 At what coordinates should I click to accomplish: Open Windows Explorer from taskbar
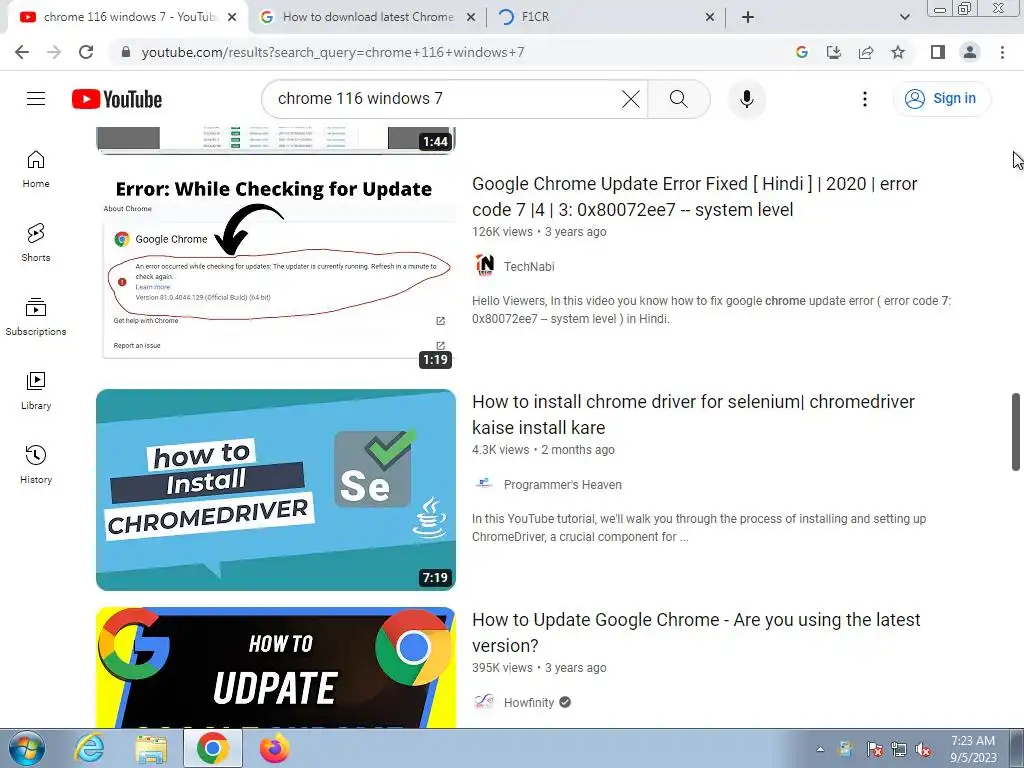(x=151, y=748)
